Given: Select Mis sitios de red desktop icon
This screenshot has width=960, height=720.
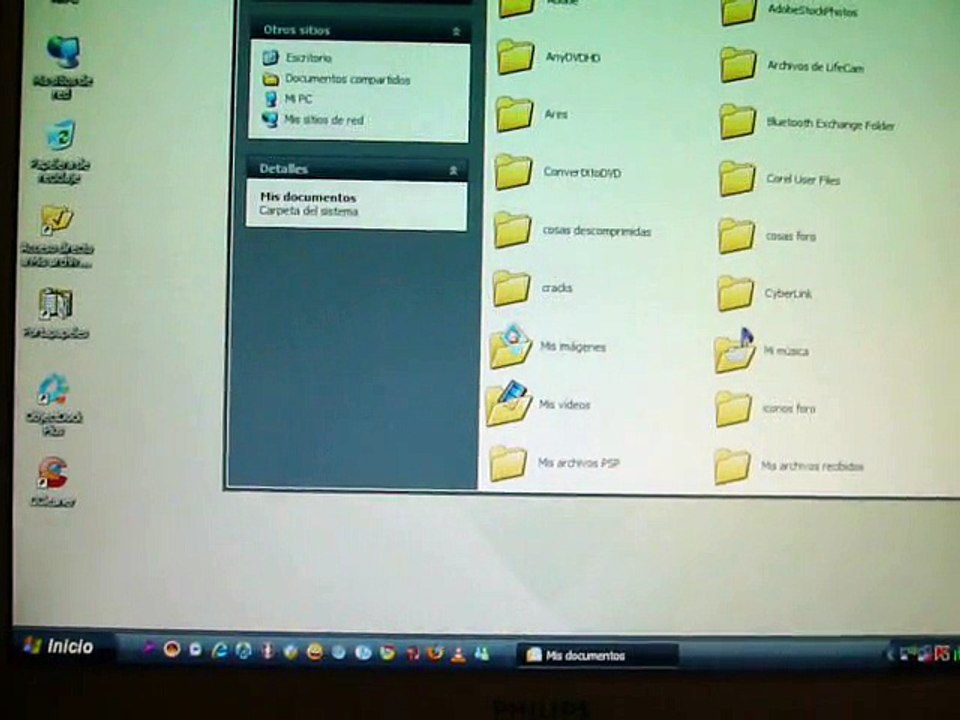Looking at the screenshot, I should point(62,67).
